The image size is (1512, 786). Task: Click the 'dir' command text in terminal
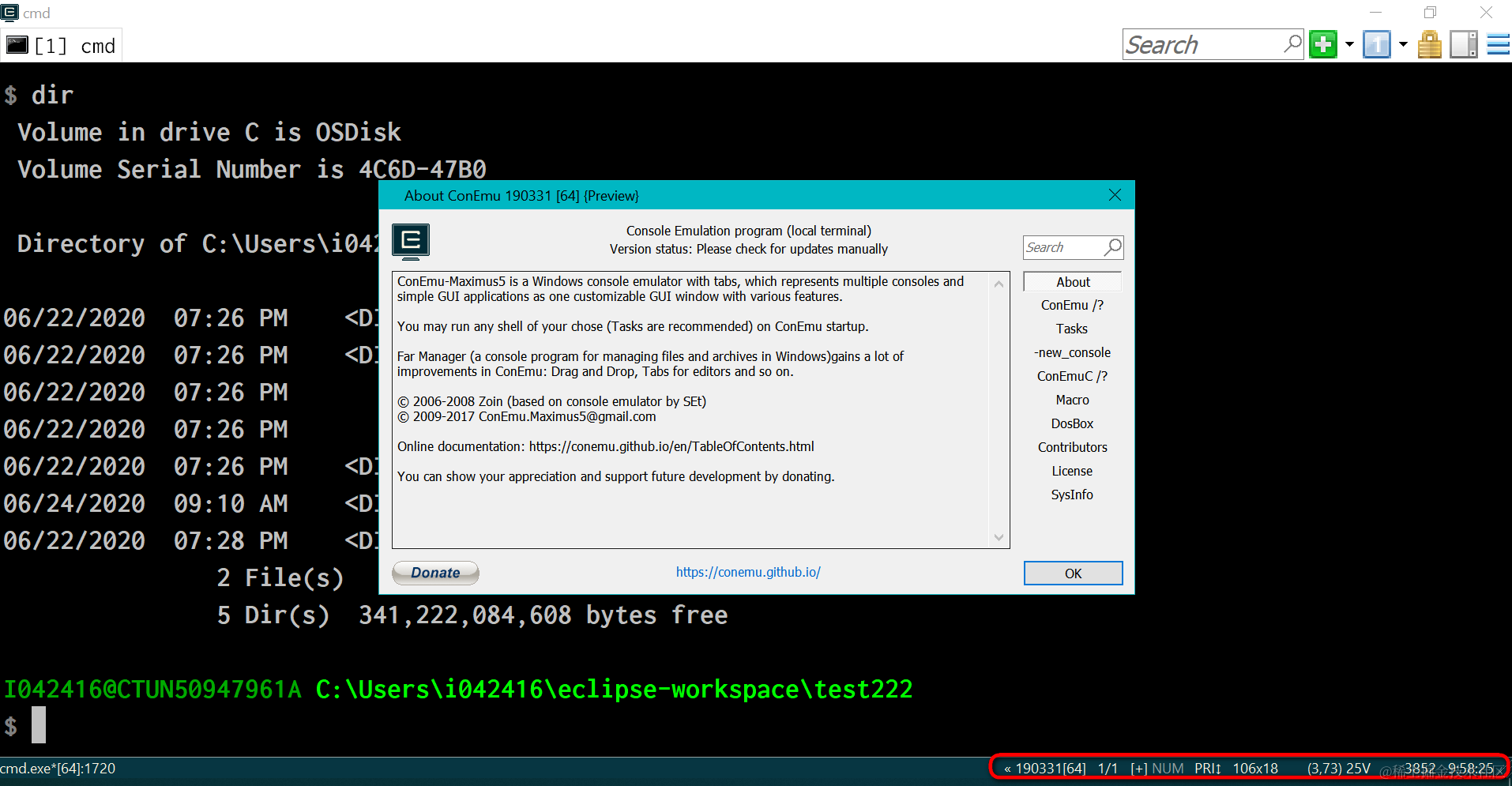click(52, 95)
